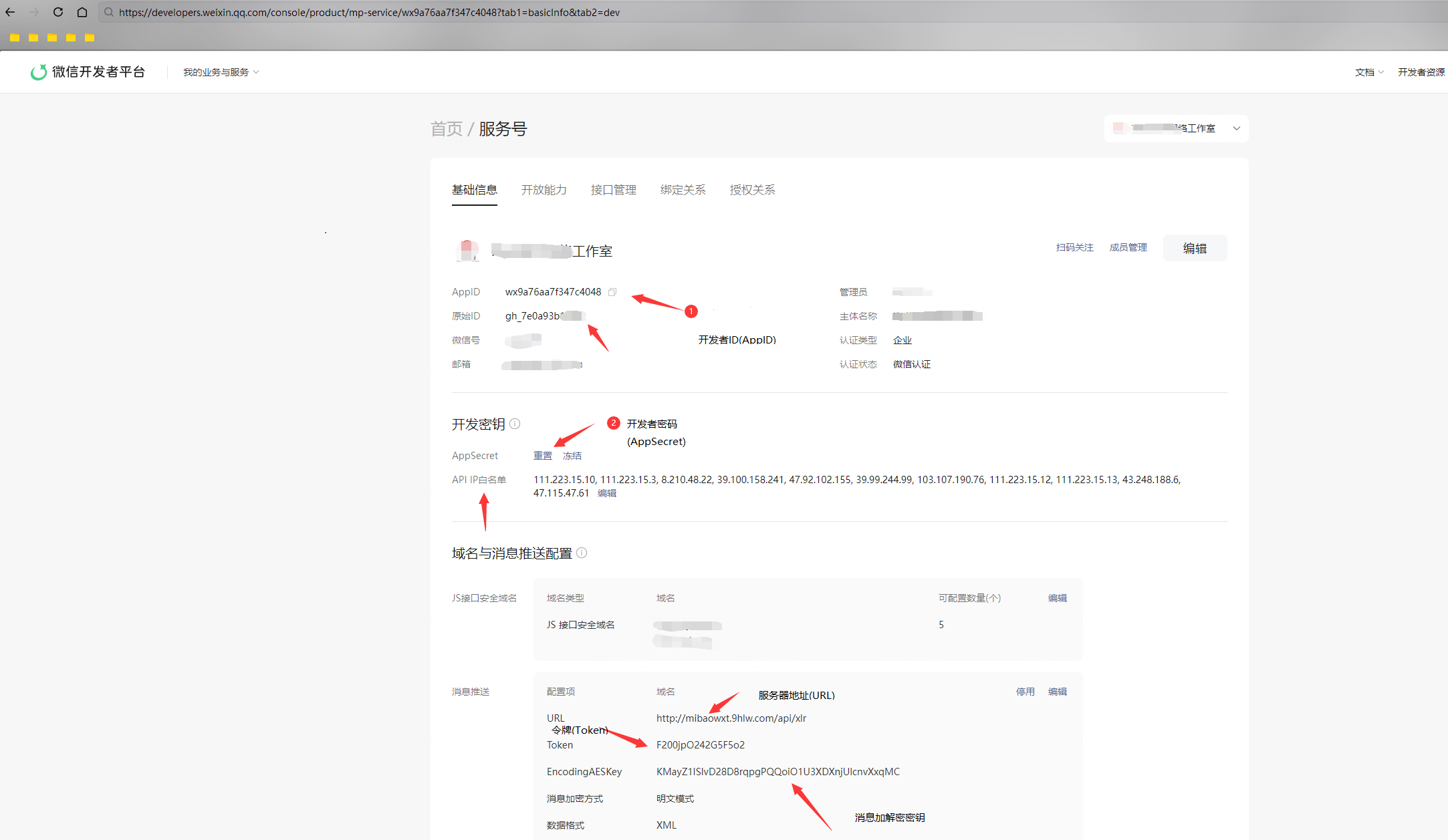Click the first yellow bookmark in the bookmarks bar
Viewport: 1448px width, 840px height.
coord(15,37)
